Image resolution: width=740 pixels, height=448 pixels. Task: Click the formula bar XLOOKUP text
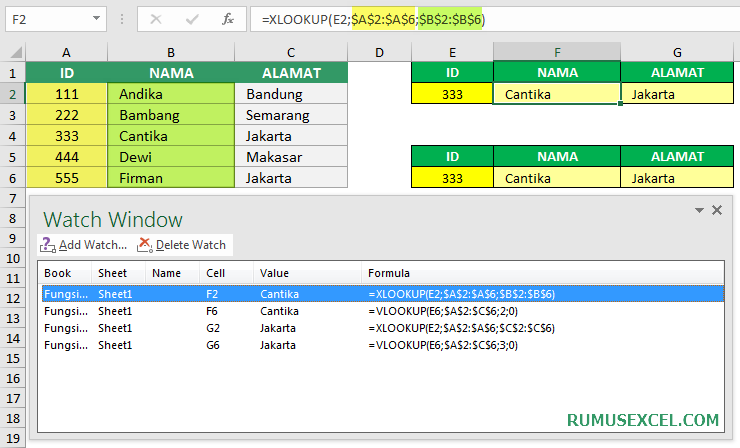point(373,19)
